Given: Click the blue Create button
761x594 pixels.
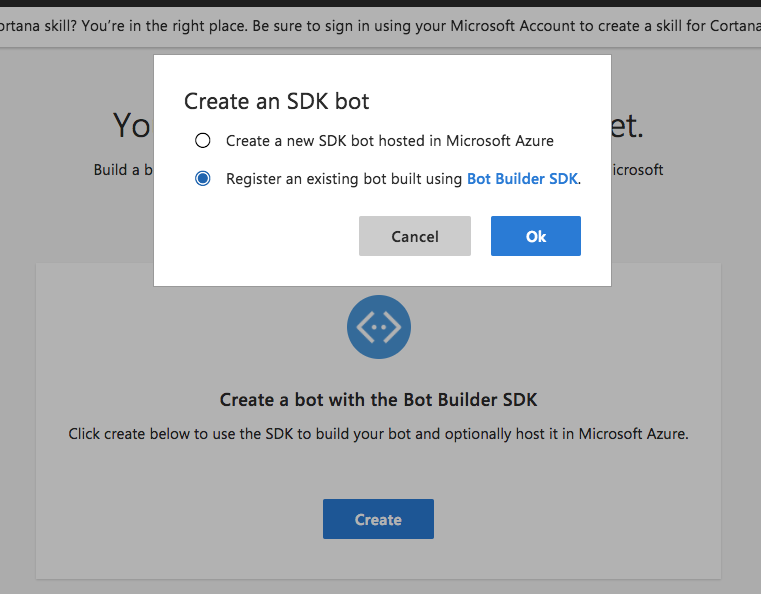Looking at the screenshot, I should point(379,519).
